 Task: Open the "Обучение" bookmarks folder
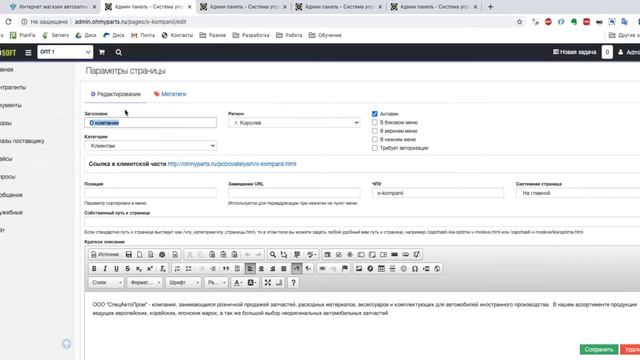coord(325,36)
